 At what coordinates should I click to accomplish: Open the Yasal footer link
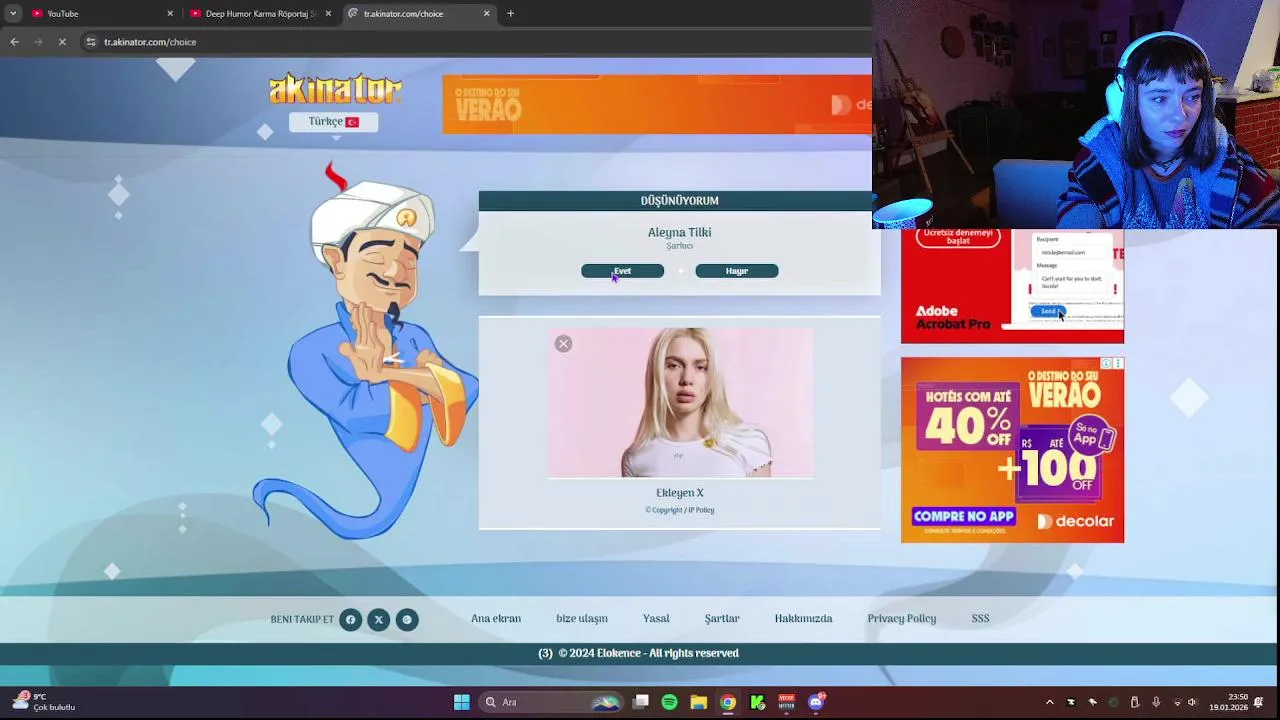click(x=656, y=619)
